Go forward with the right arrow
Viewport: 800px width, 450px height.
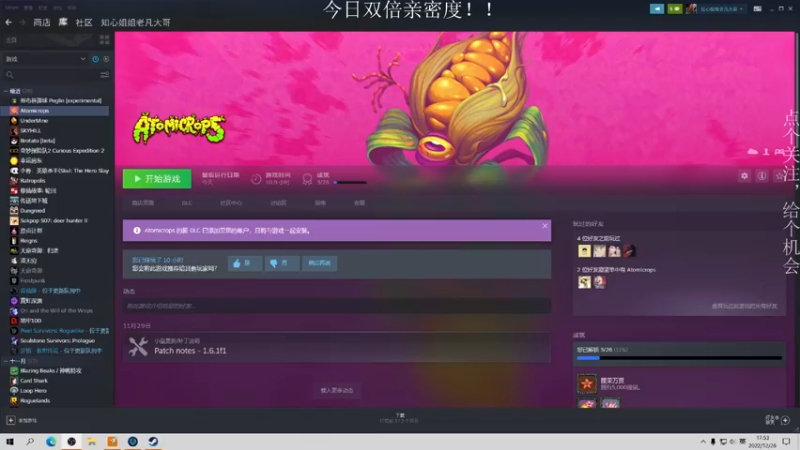(x=22, y=22)
